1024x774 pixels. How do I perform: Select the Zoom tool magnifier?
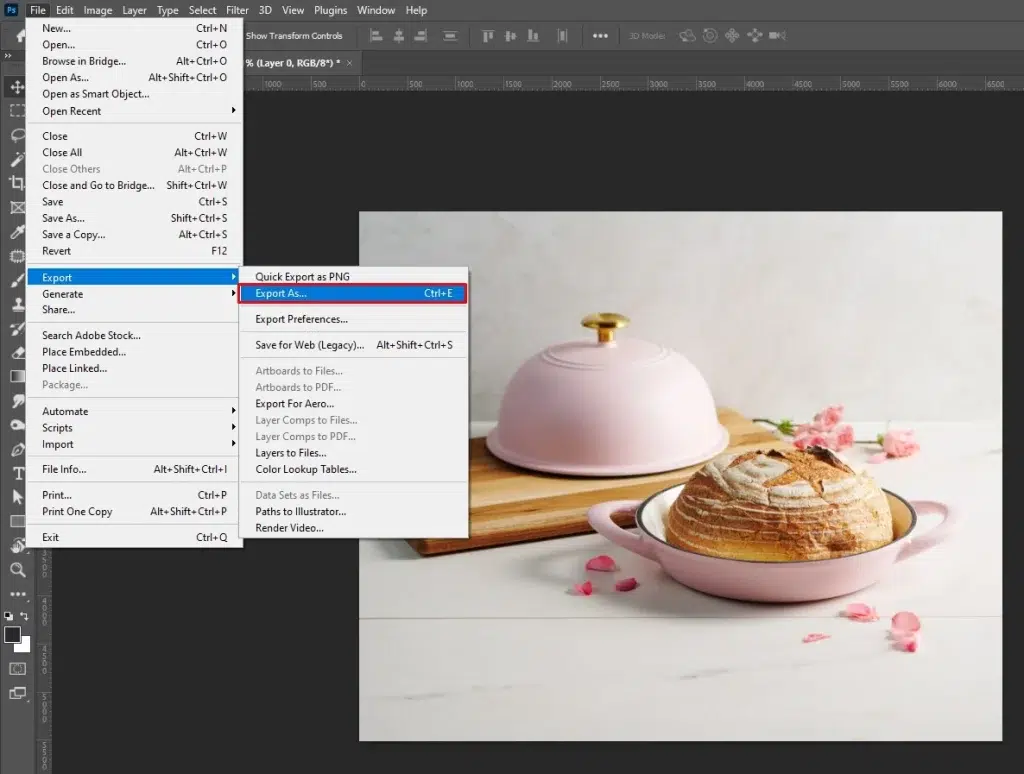click(17, 570)
